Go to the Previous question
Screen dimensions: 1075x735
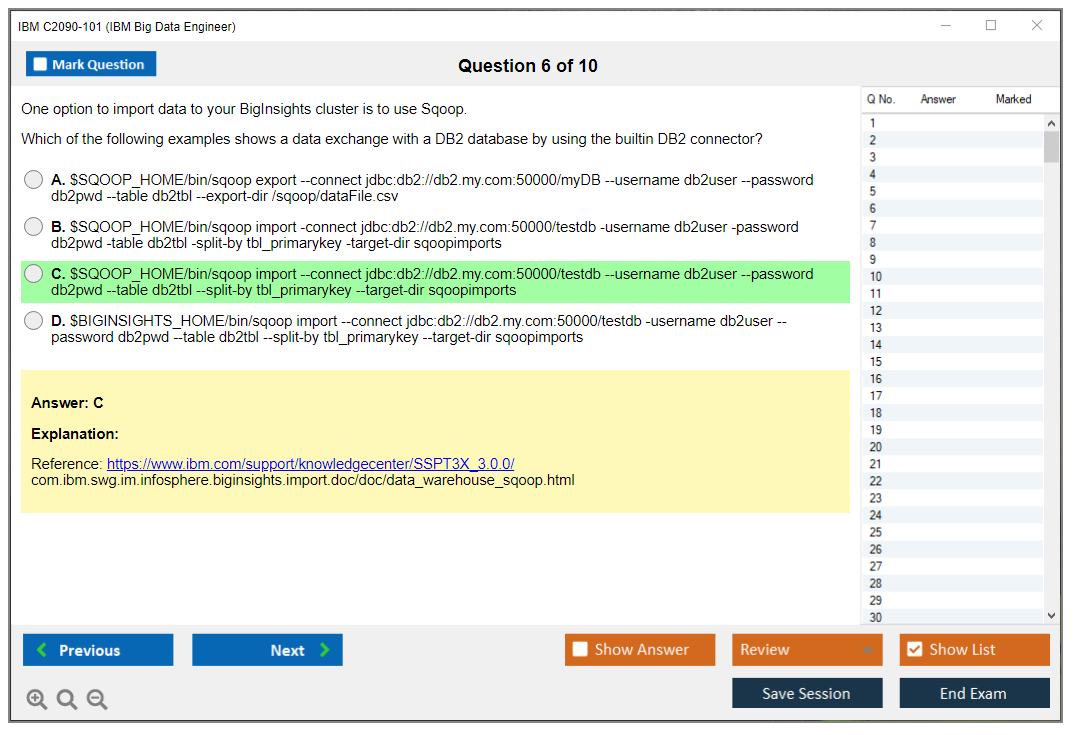(98, 650)
